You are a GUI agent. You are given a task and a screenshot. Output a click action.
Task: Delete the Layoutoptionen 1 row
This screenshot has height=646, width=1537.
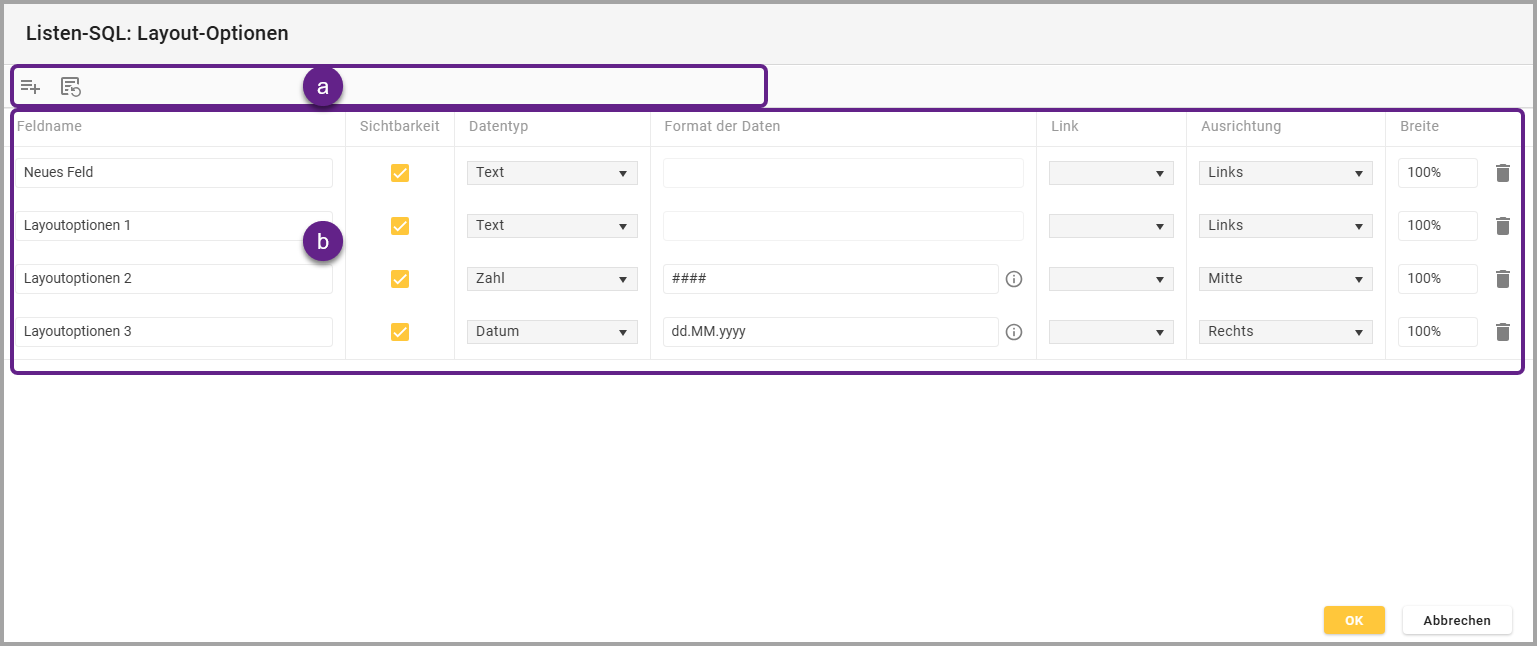[1502, 226]
